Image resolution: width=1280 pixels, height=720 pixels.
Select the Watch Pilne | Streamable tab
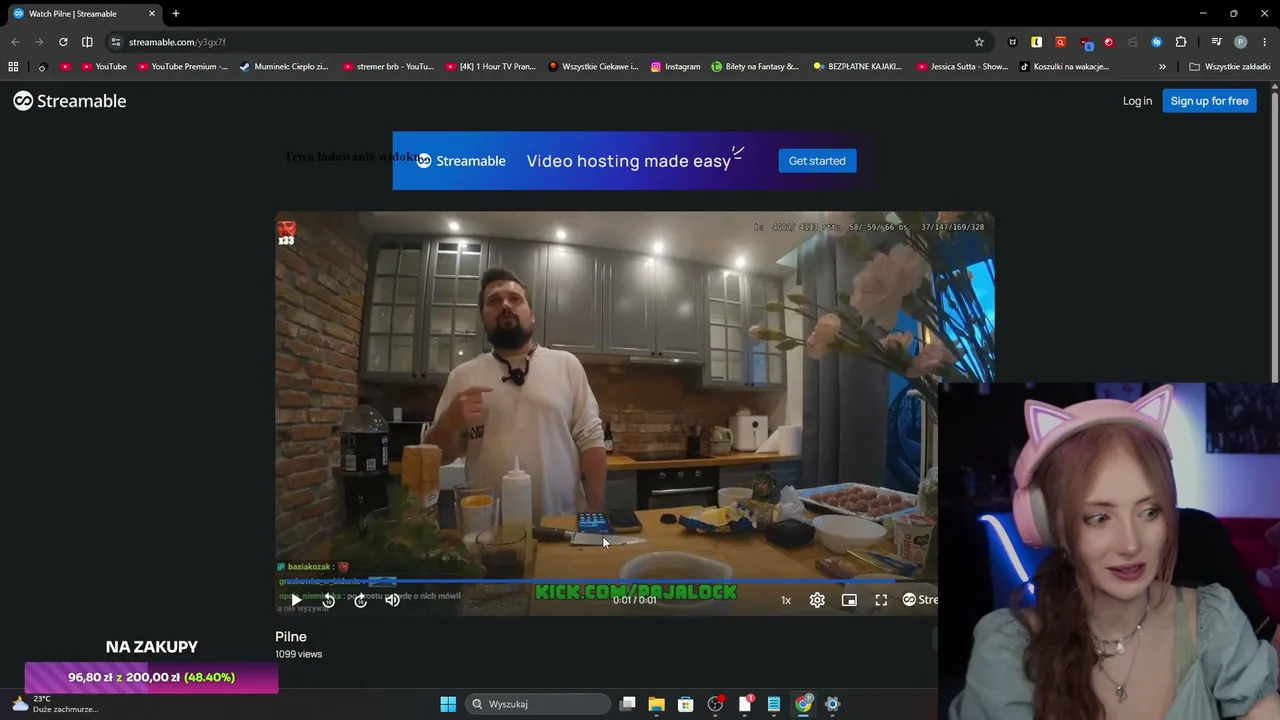(84, 14)
